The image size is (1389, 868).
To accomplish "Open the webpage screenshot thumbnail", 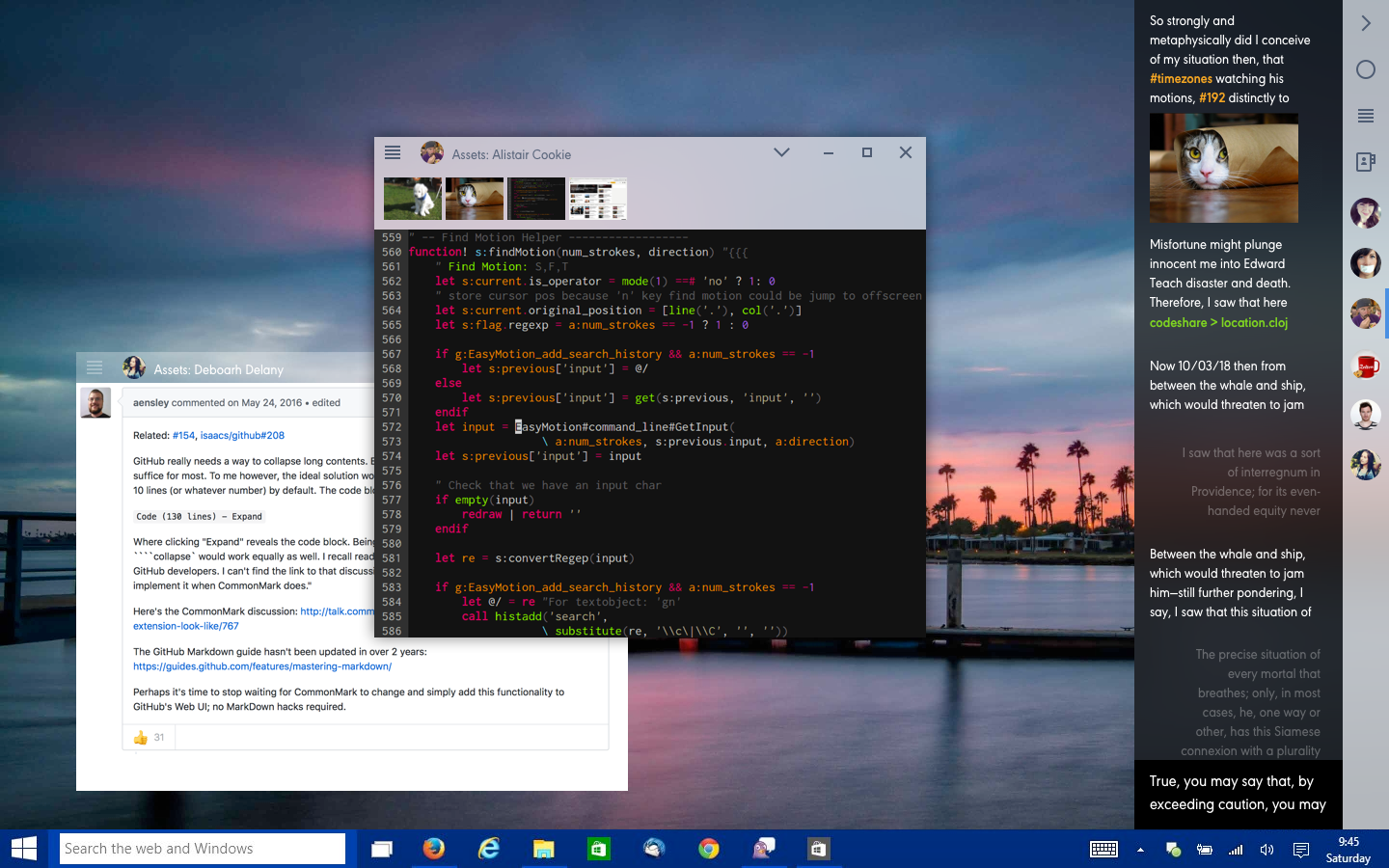I will tap(598, 199).
